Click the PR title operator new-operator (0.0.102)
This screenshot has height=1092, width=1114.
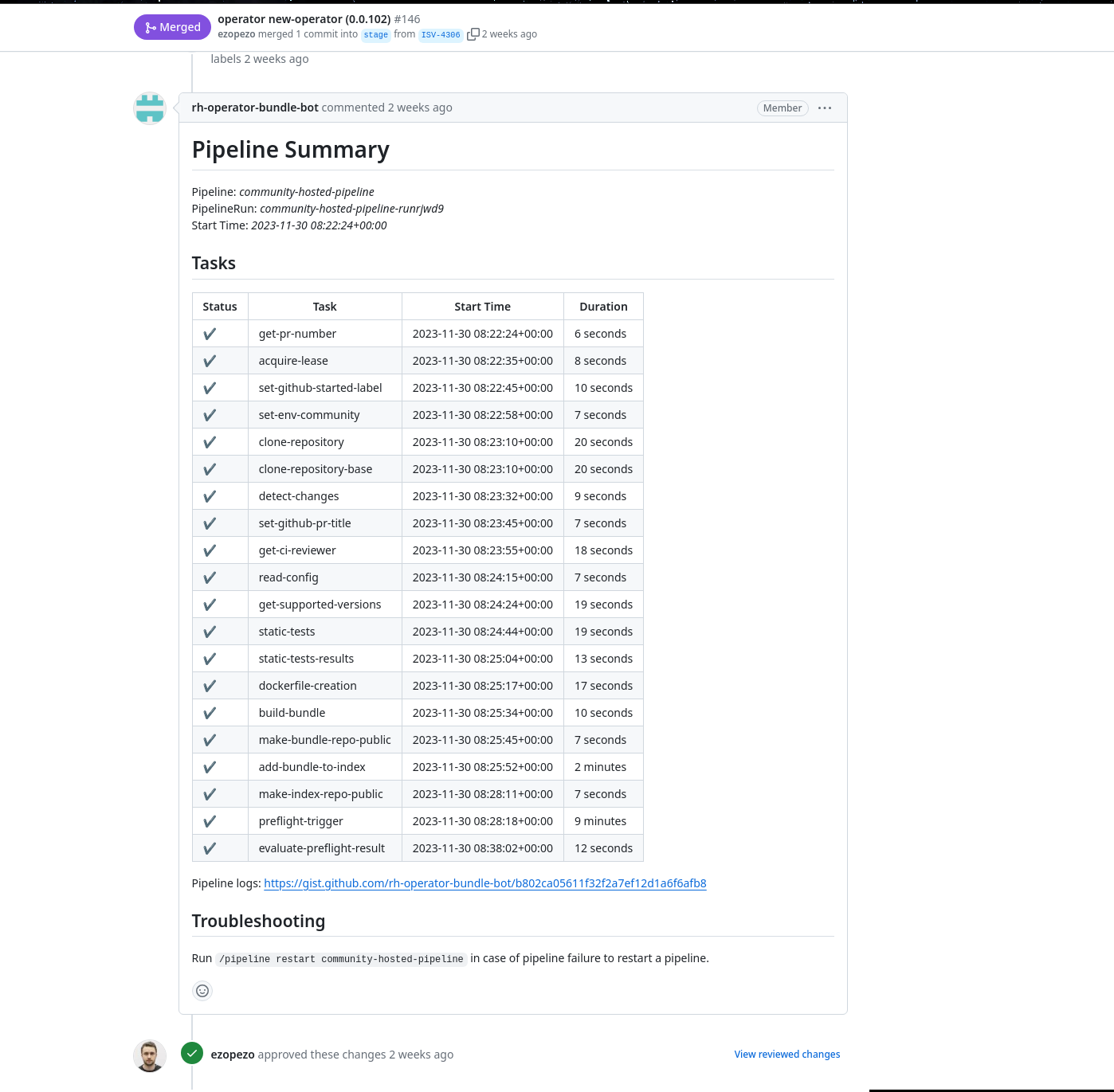(304, 19)
